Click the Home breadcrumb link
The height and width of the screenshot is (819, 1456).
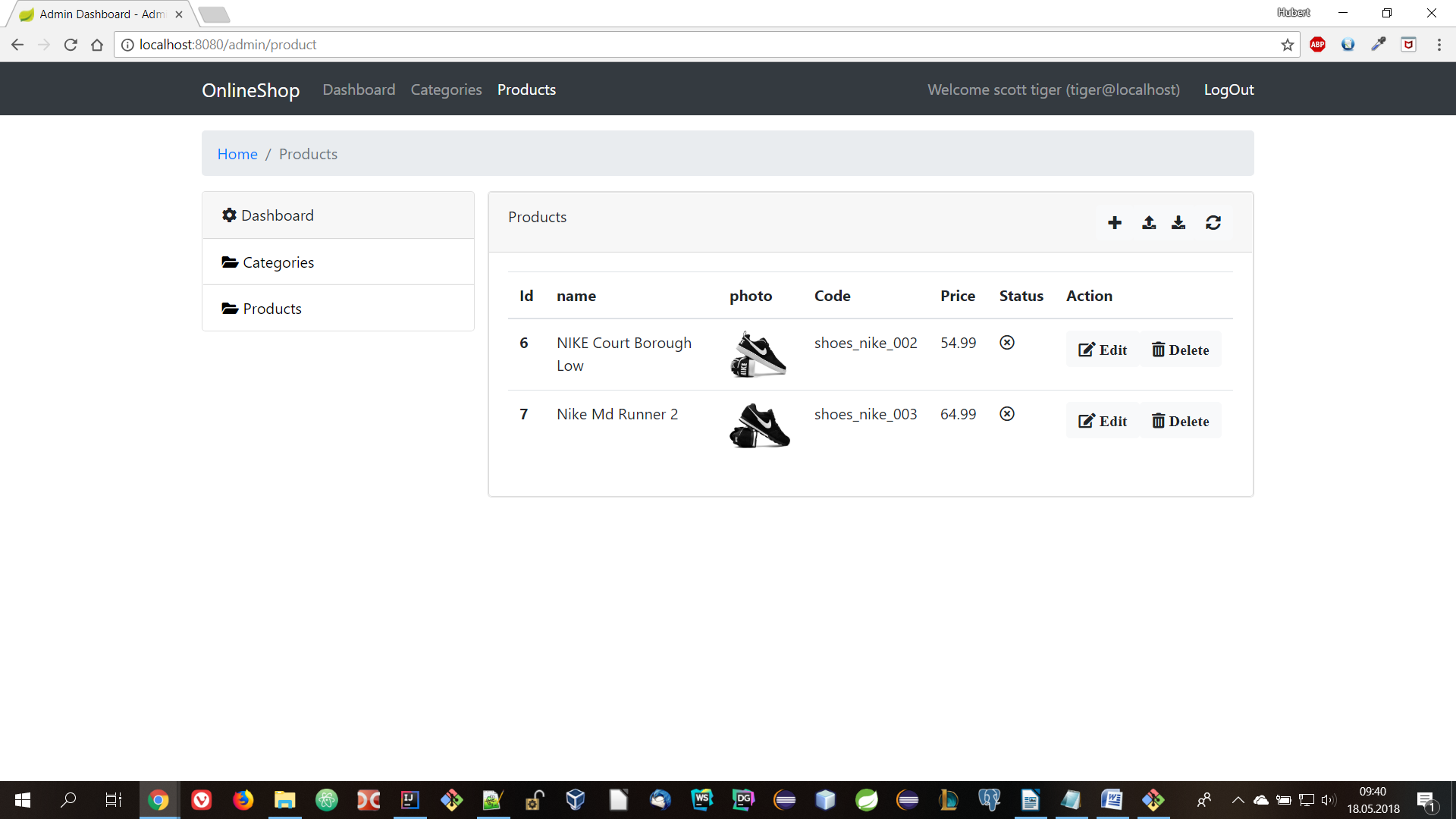(237, 154)
